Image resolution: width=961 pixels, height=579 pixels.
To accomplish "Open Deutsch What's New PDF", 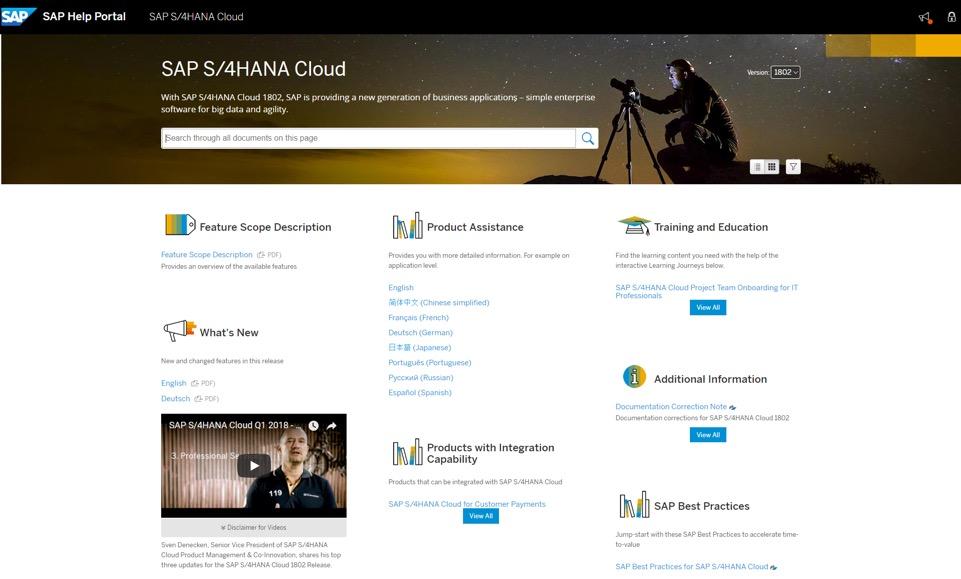I will [207, 399].
